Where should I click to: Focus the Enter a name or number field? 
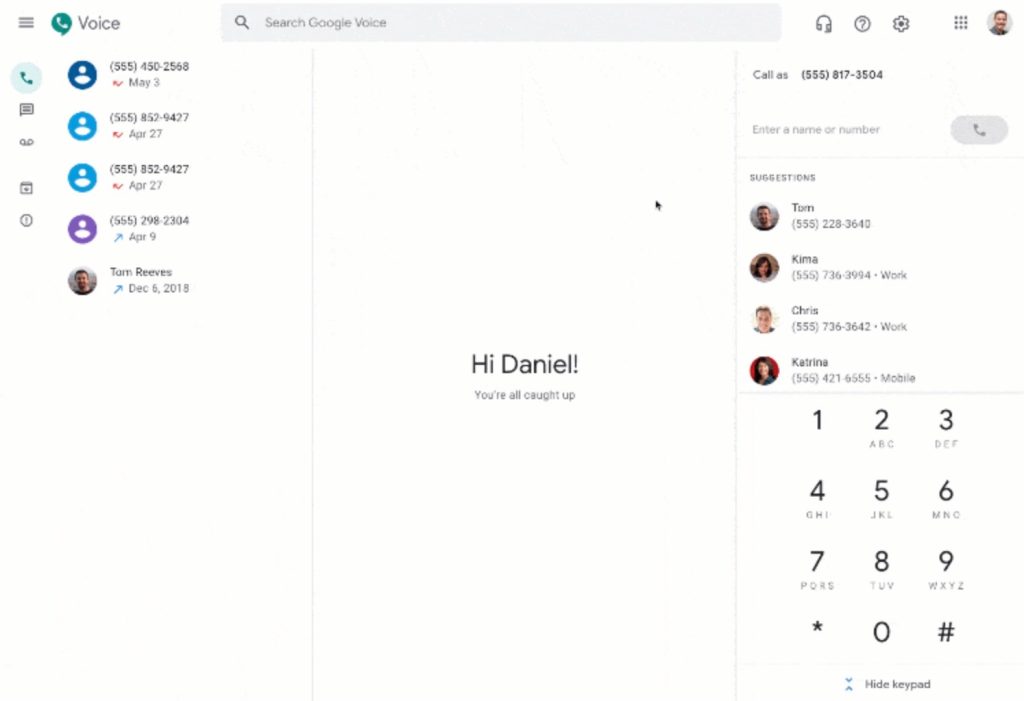(846, 129)
